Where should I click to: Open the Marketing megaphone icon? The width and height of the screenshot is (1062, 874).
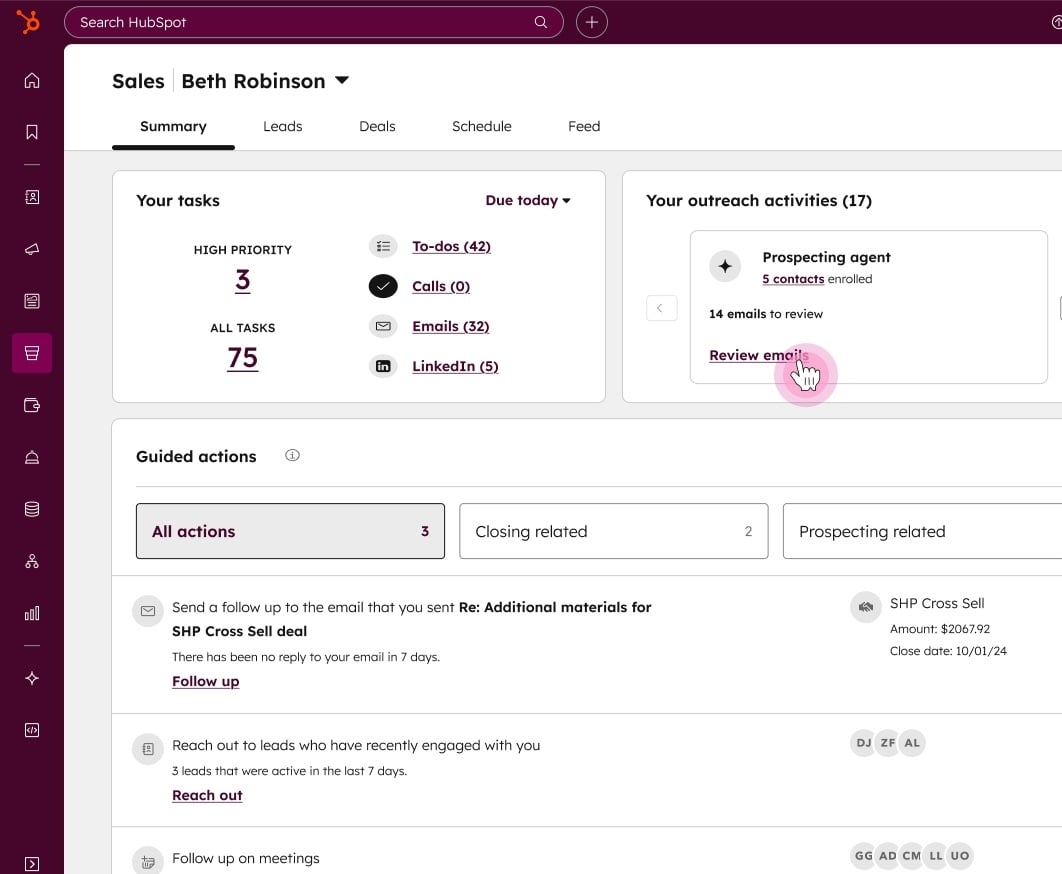coord(32,249)
